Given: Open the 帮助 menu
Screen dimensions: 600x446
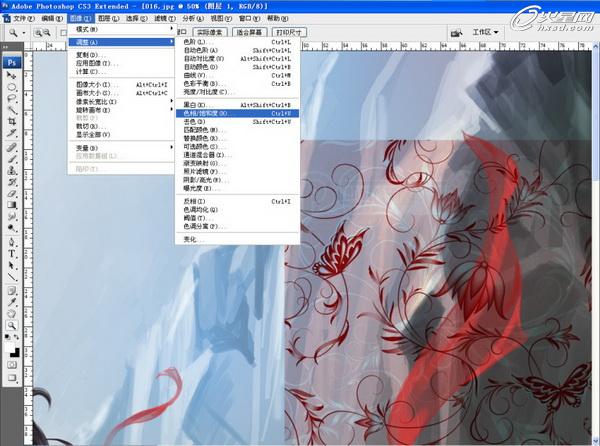Looking at the screenshot, I should coord(277,18).
